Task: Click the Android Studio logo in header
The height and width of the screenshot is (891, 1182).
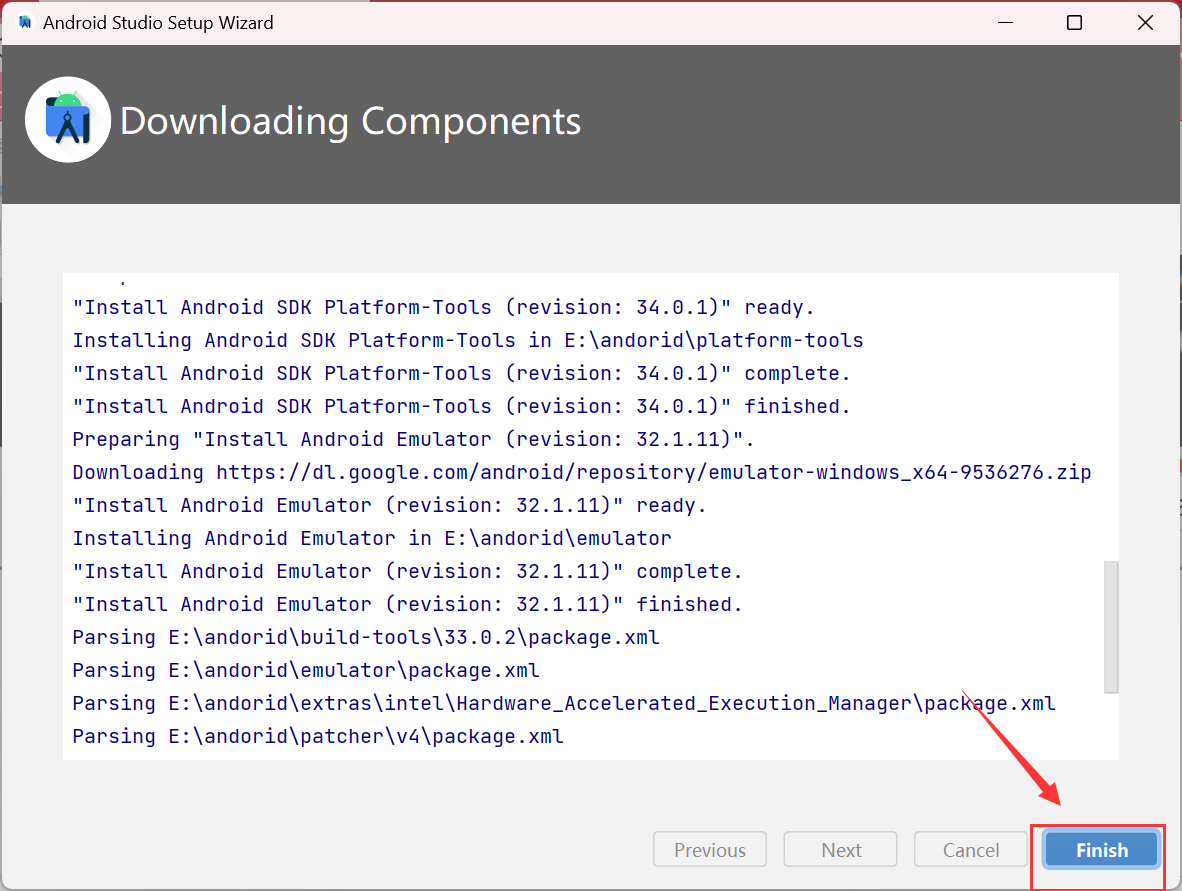Action: [68, 120]
